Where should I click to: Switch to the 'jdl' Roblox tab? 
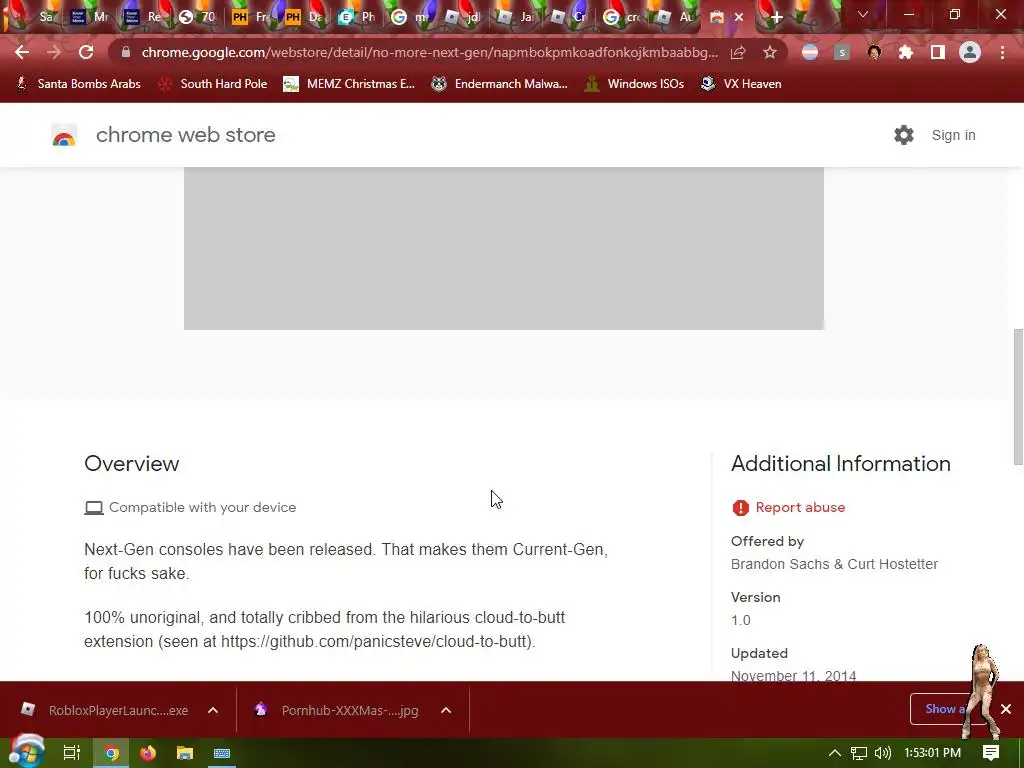coord(462,17)
